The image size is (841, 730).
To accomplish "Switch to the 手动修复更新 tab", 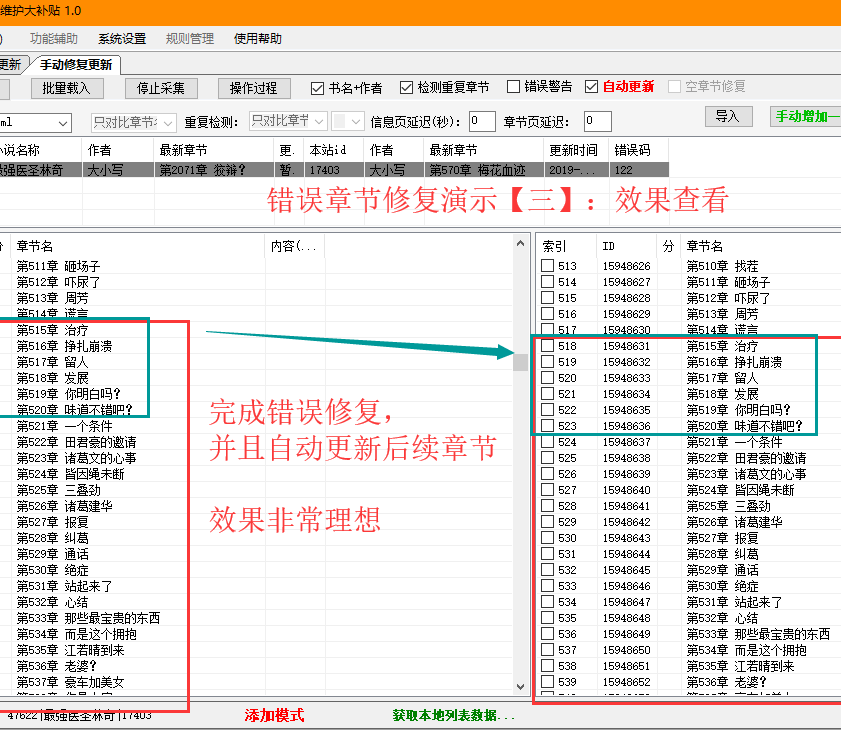I will click(x=76, y=65).
